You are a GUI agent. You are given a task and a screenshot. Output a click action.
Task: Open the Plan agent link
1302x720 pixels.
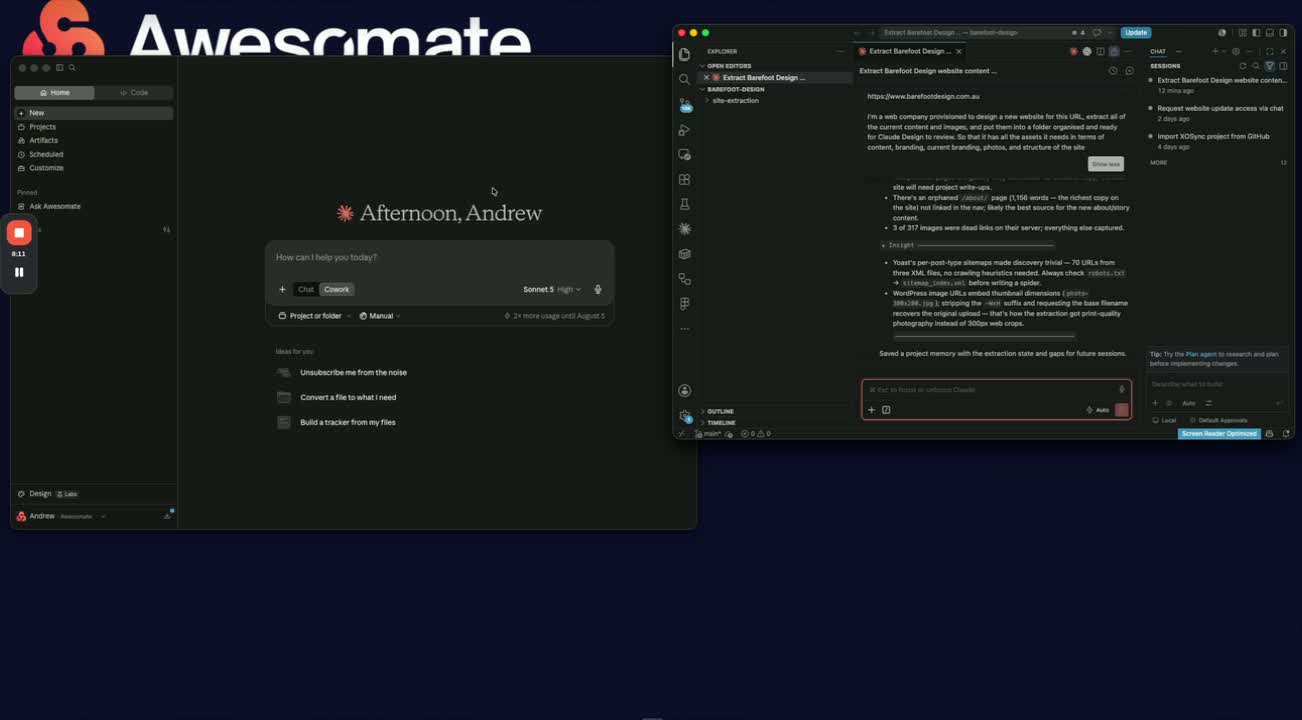pos(1201,354)
